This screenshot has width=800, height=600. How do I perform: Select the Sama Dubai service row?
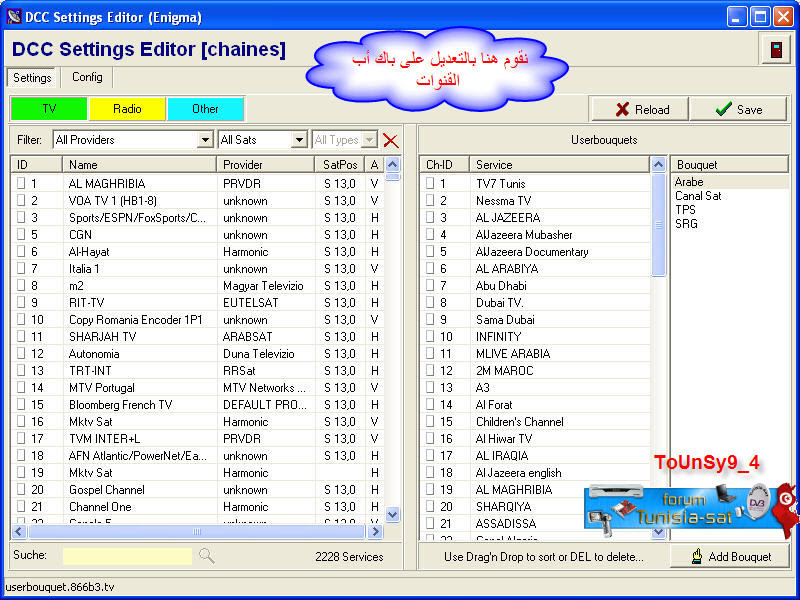tap(535, 319)
